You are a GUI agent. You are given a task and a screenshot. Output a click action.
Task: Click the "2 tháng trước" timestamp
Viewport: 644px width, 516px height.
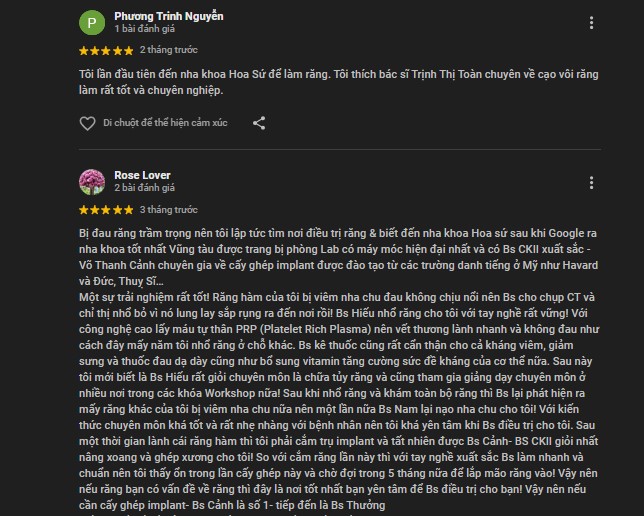(x=168, y=49)
